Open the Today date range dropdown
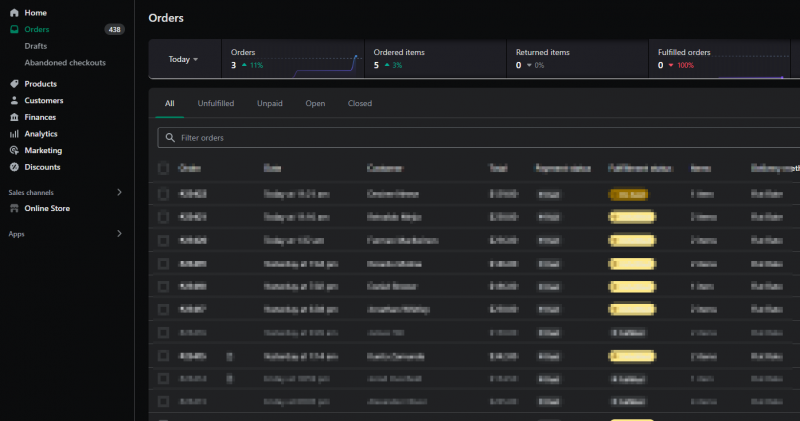 183,59
